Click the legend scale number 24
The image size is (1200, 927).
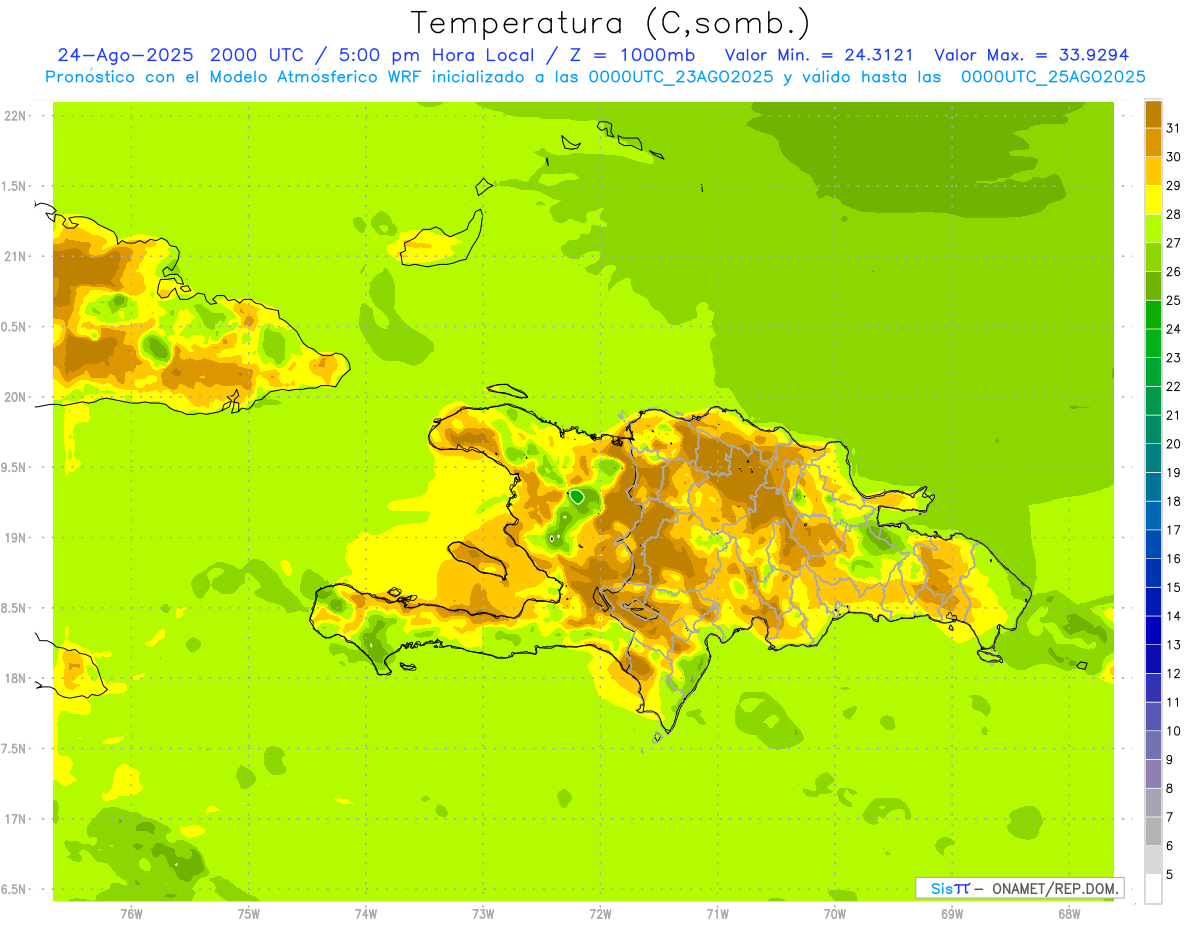[1174, 329]
